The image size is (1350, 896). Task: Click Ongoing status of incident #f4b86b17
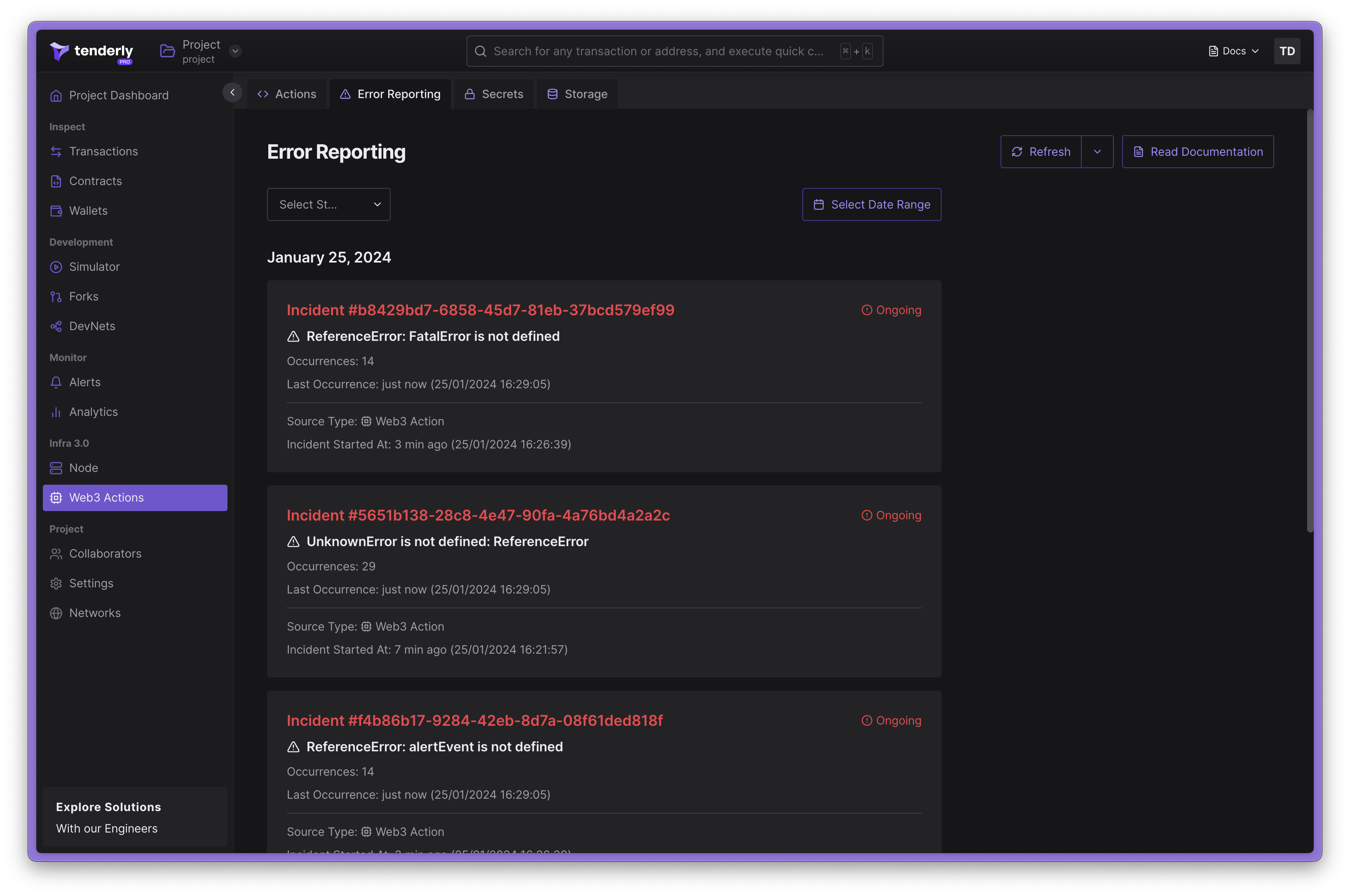tap(891, 720)
